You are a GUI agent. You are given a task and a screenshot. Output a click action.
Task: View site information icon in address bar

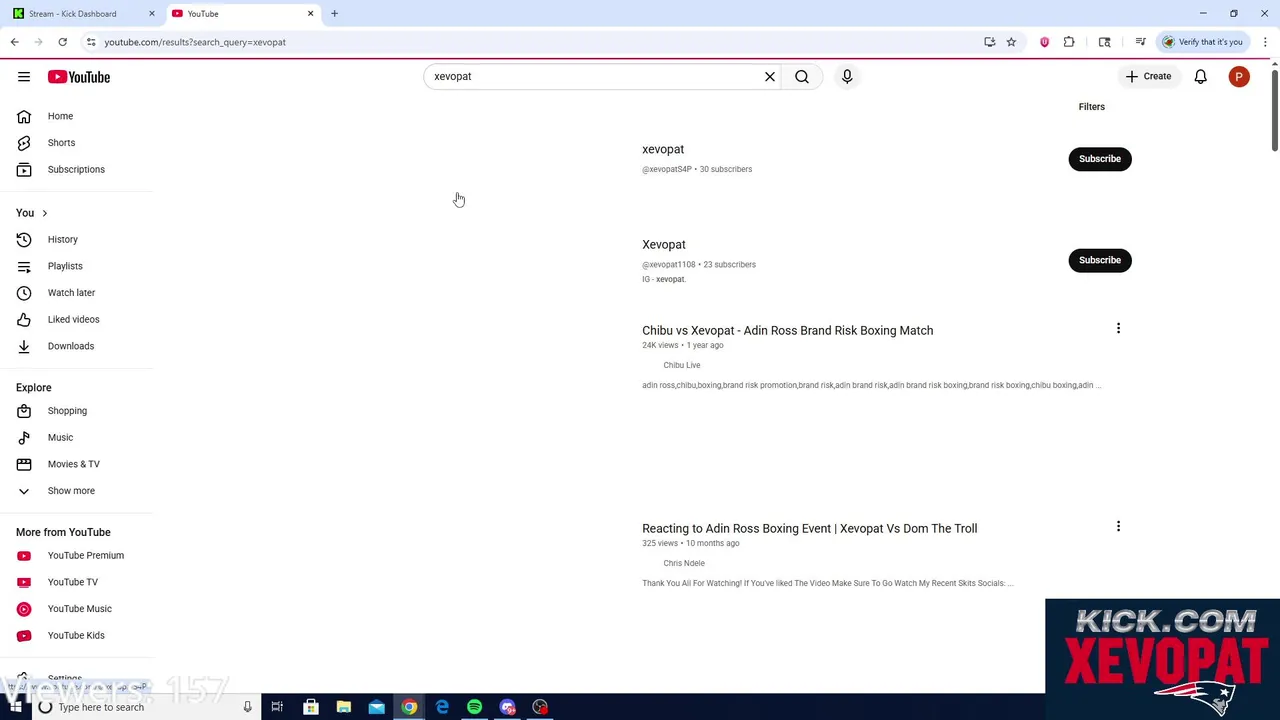[x=91, y=42]
